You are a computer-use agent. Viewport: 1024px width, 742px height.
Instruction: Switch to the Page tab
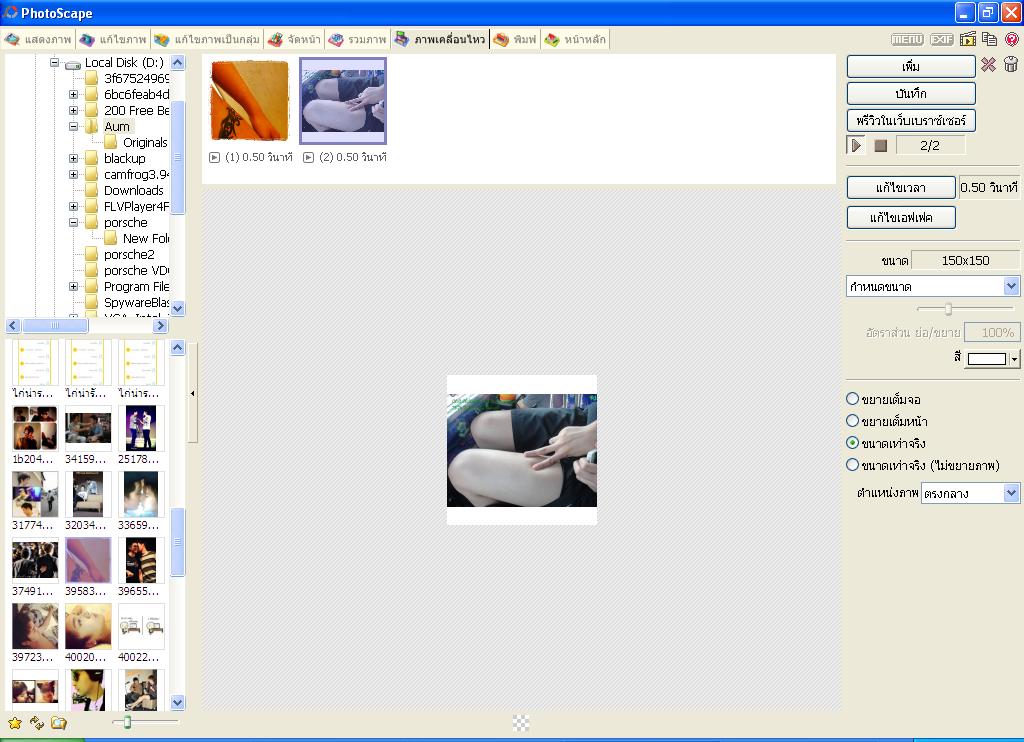tap(295, 39)
